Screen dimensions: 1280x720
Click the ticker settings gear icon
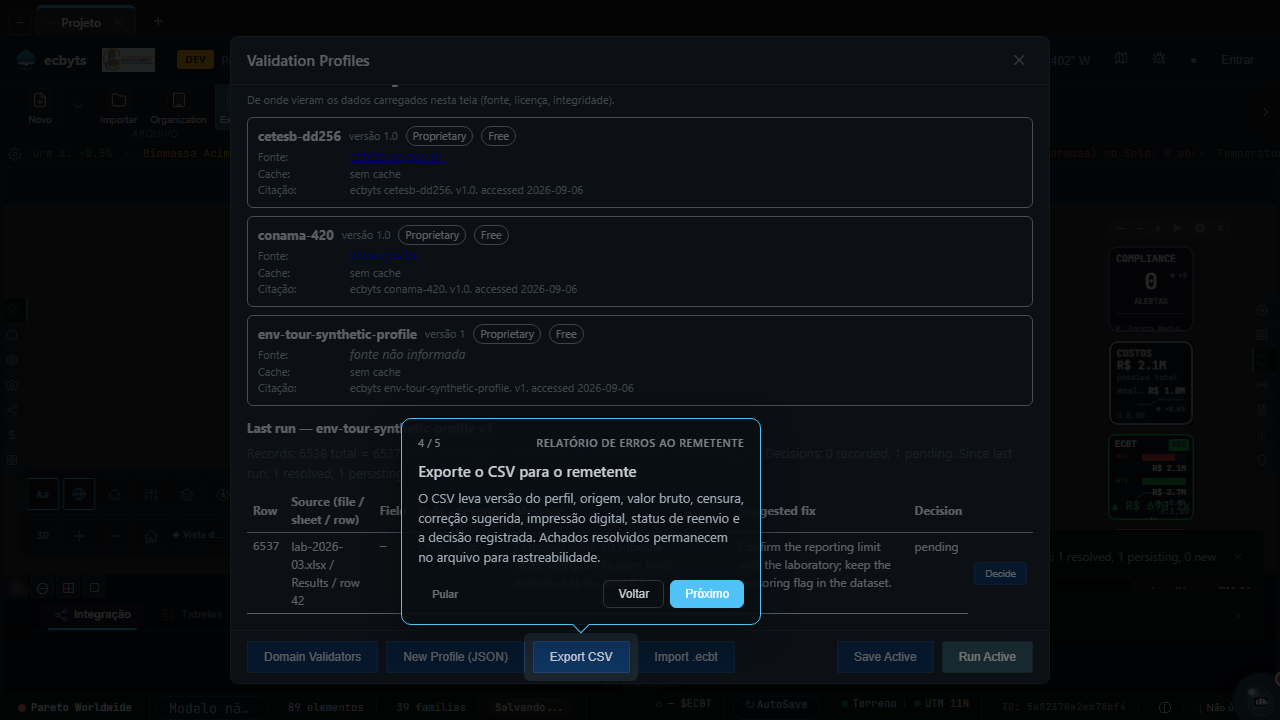tap(15, 154)
